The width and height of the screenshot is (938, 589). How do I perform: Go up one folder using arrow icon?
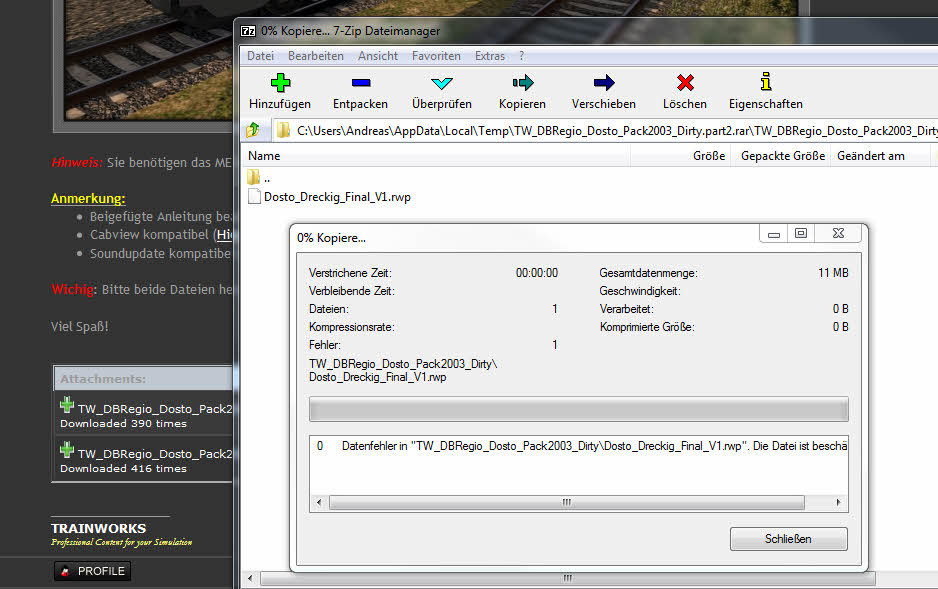254,130
